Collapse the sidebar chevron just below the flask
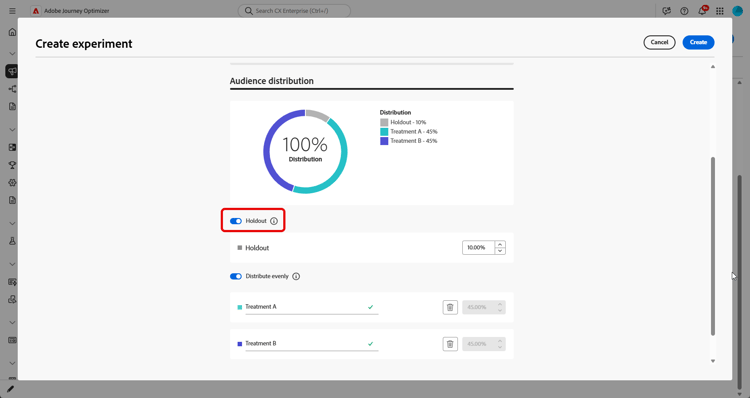The image size is (750, 398). pyautogui.click(x=12, y=264)
